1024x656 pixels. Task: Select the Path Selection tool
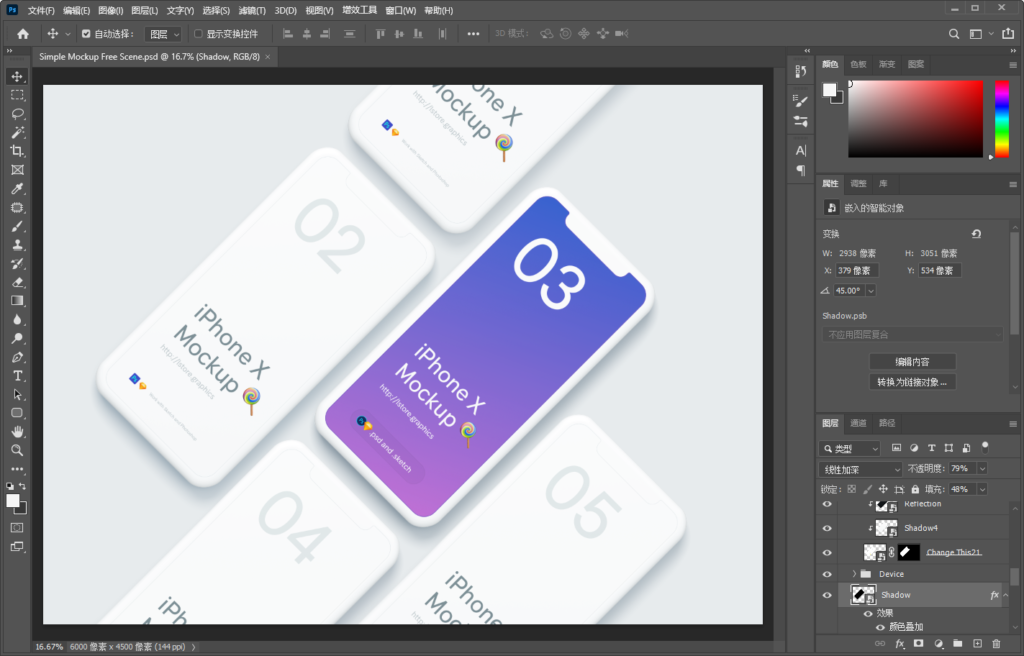(x=17, y=395)
